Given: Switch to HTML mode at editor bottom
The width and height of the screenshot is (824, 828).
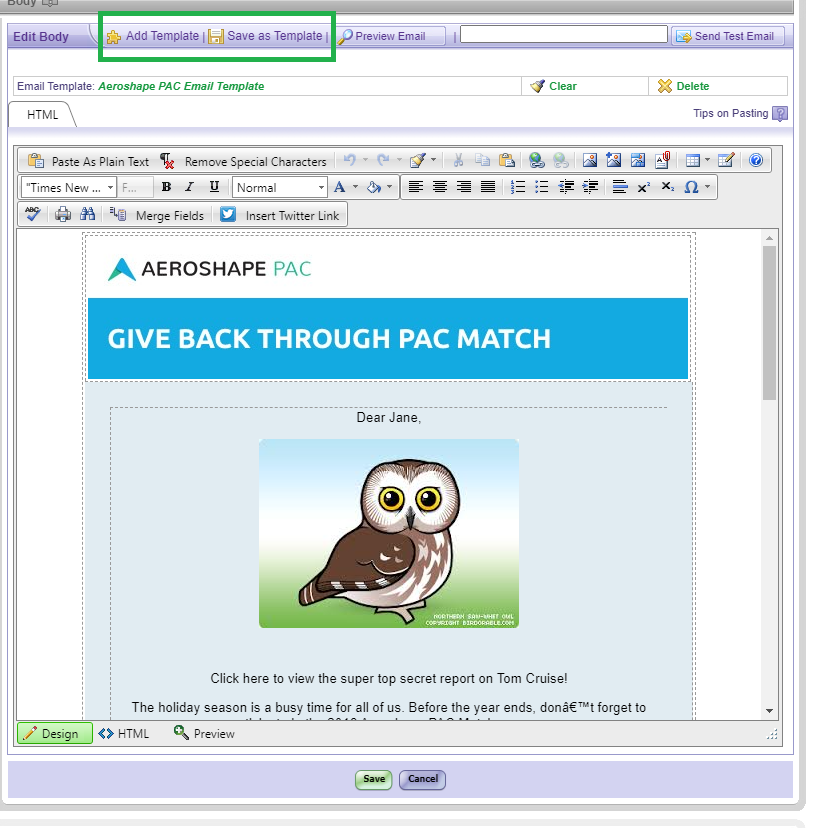Looking at the screenshot, I should (124, 733).
